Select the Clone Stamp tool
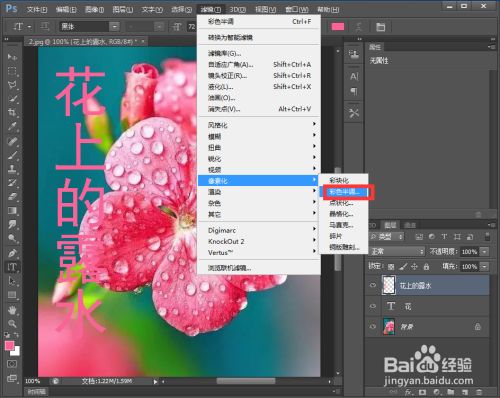This screenshot has width=500, height=398. 12,169
